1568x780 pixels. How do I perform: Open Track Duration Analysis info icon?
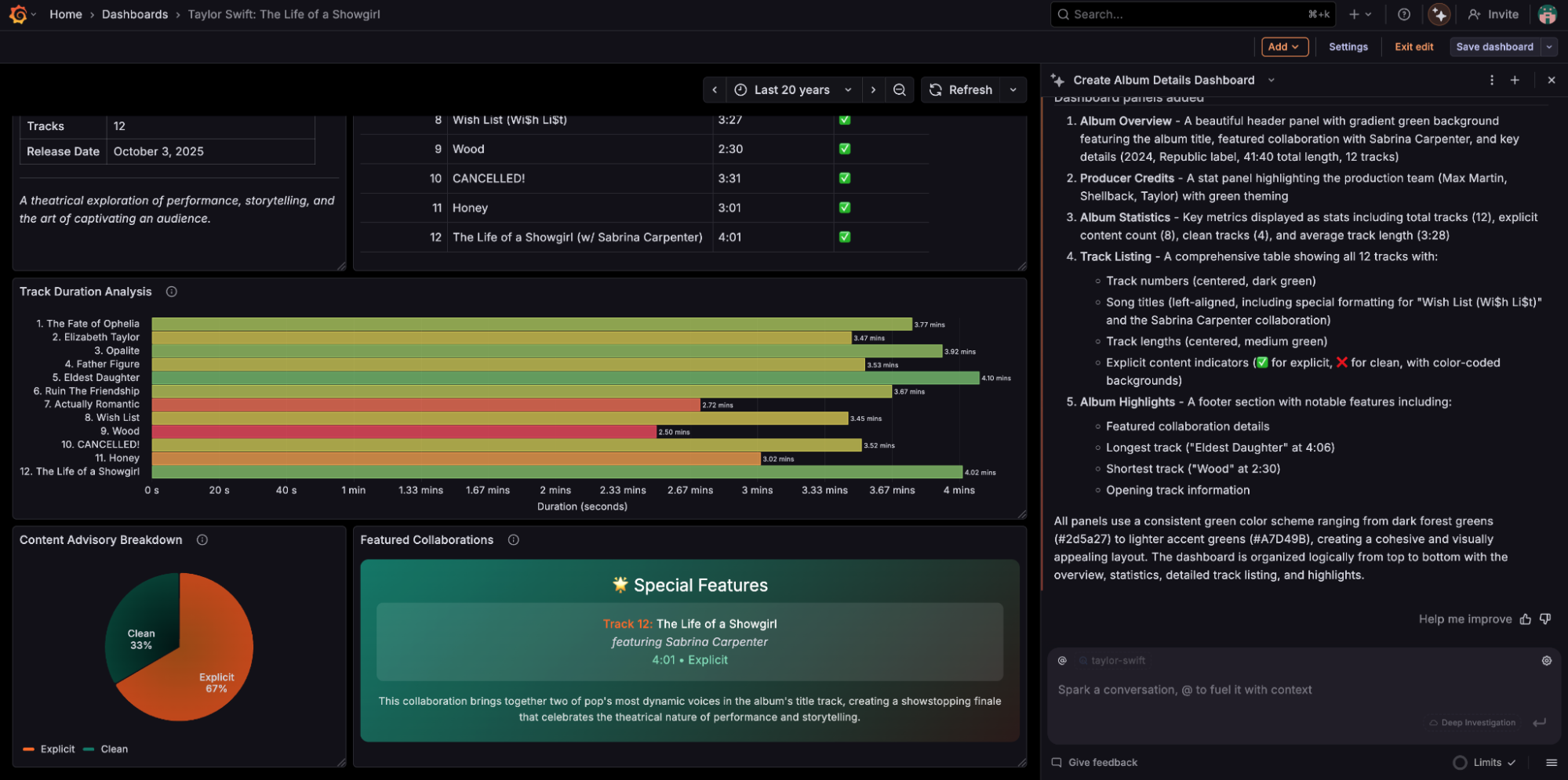click(x=171, y=292)
